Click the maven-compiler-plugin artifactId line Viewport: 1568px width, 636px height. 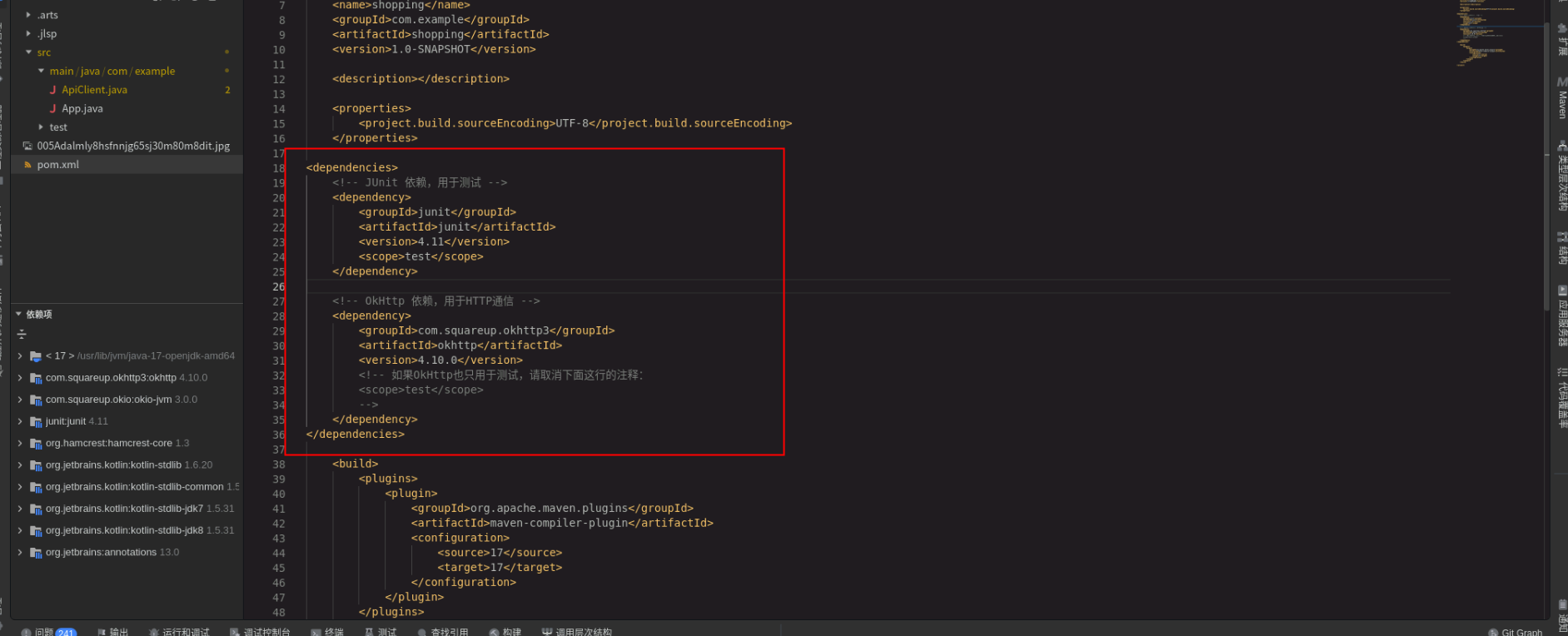click(562, 523)
